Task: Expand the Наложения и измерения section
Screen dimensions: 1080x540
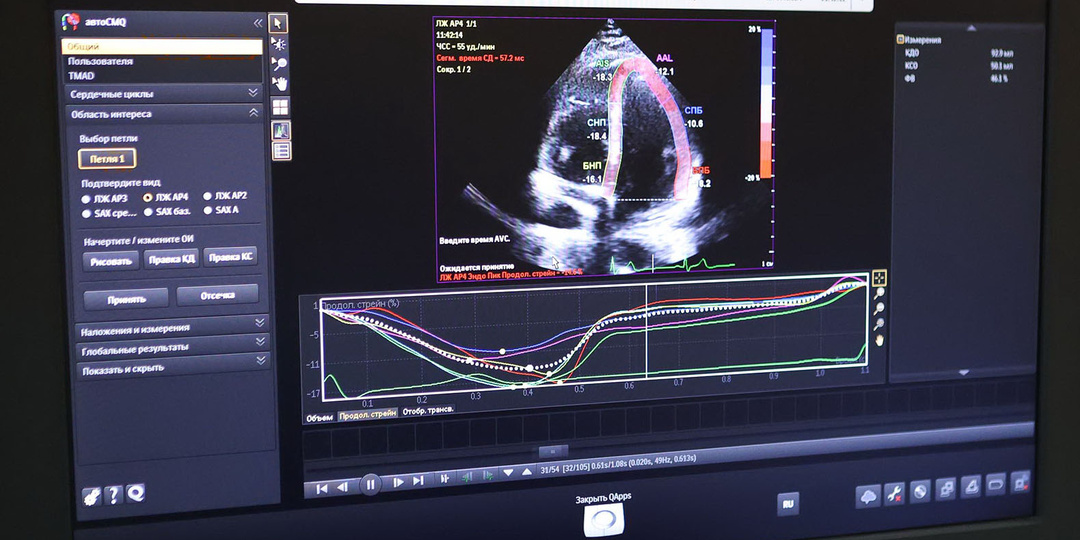Action: pyautogui.click(x=172, y=329)
